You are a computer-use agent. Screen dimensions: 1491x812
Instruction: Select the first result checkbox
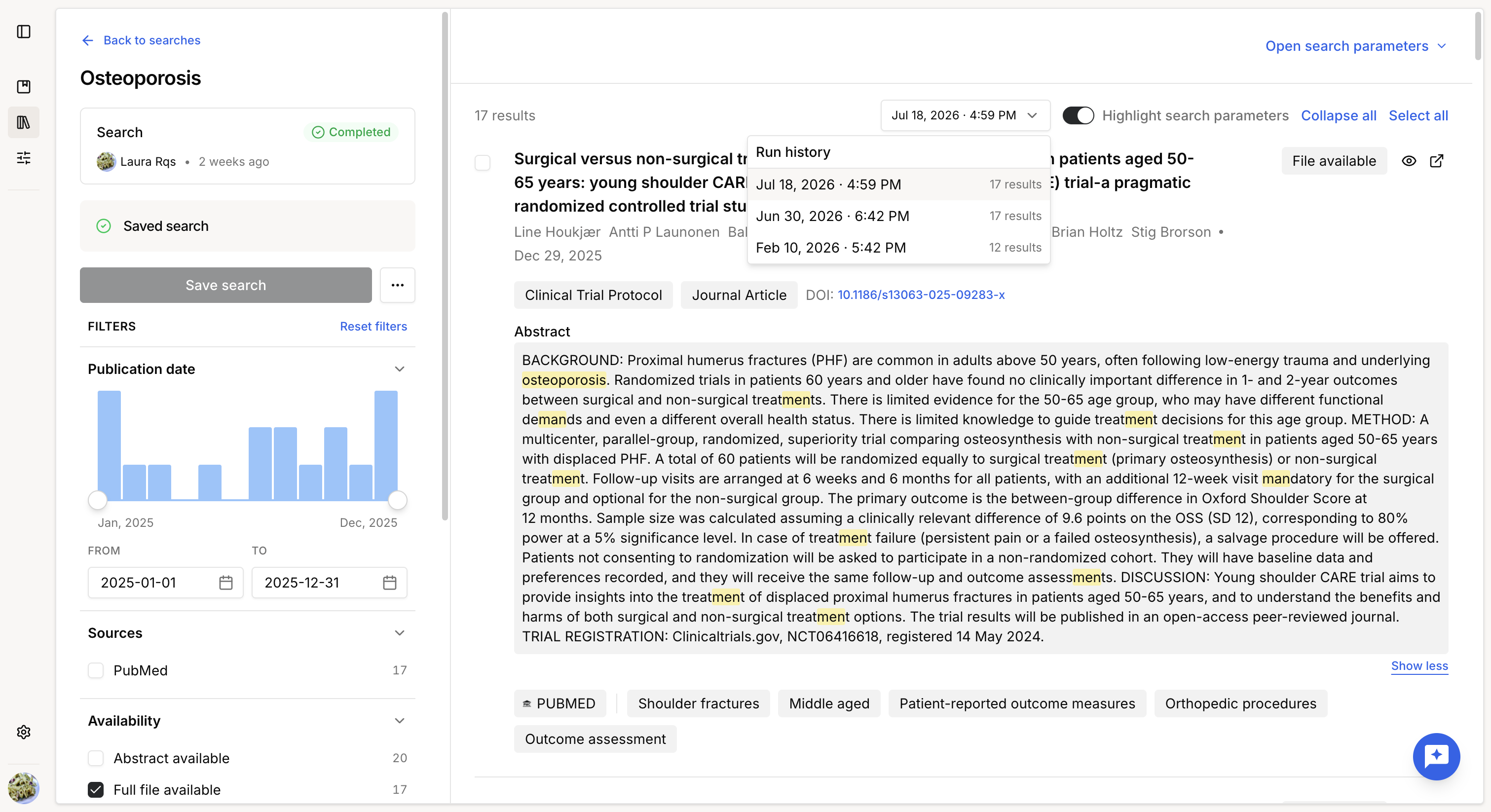[482, 162]
